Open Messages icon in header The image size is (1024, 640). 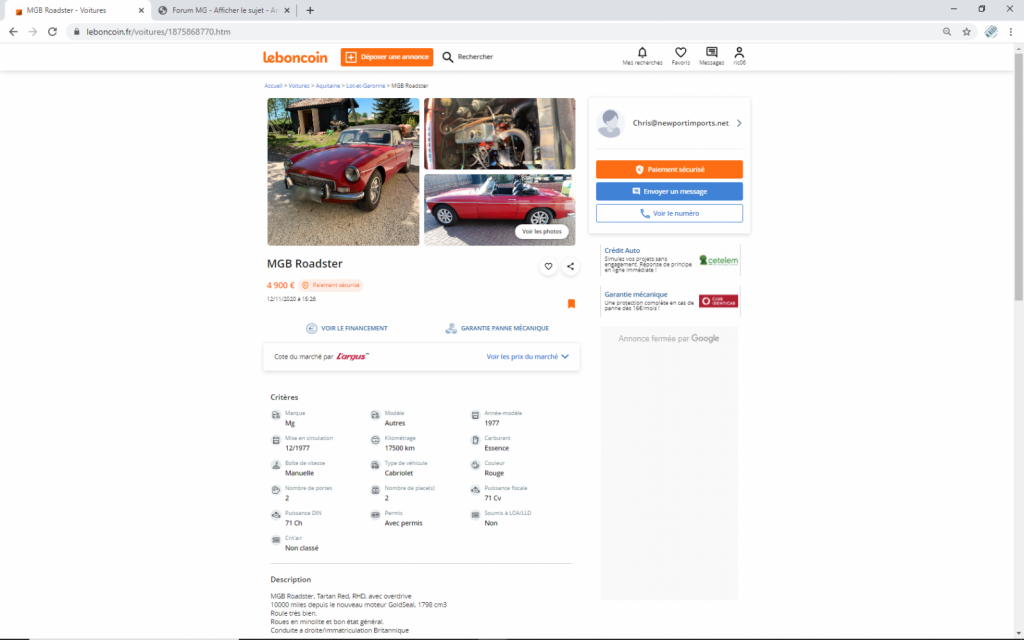pyautogui.click(x=712, y=52)
